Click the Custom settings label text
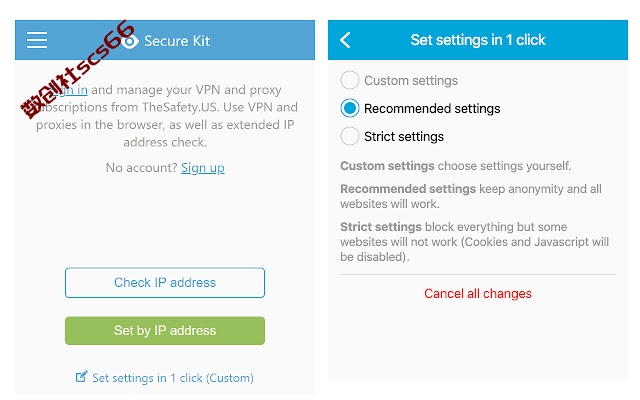This screenshot has width=640, height=400. pos(411,80)
